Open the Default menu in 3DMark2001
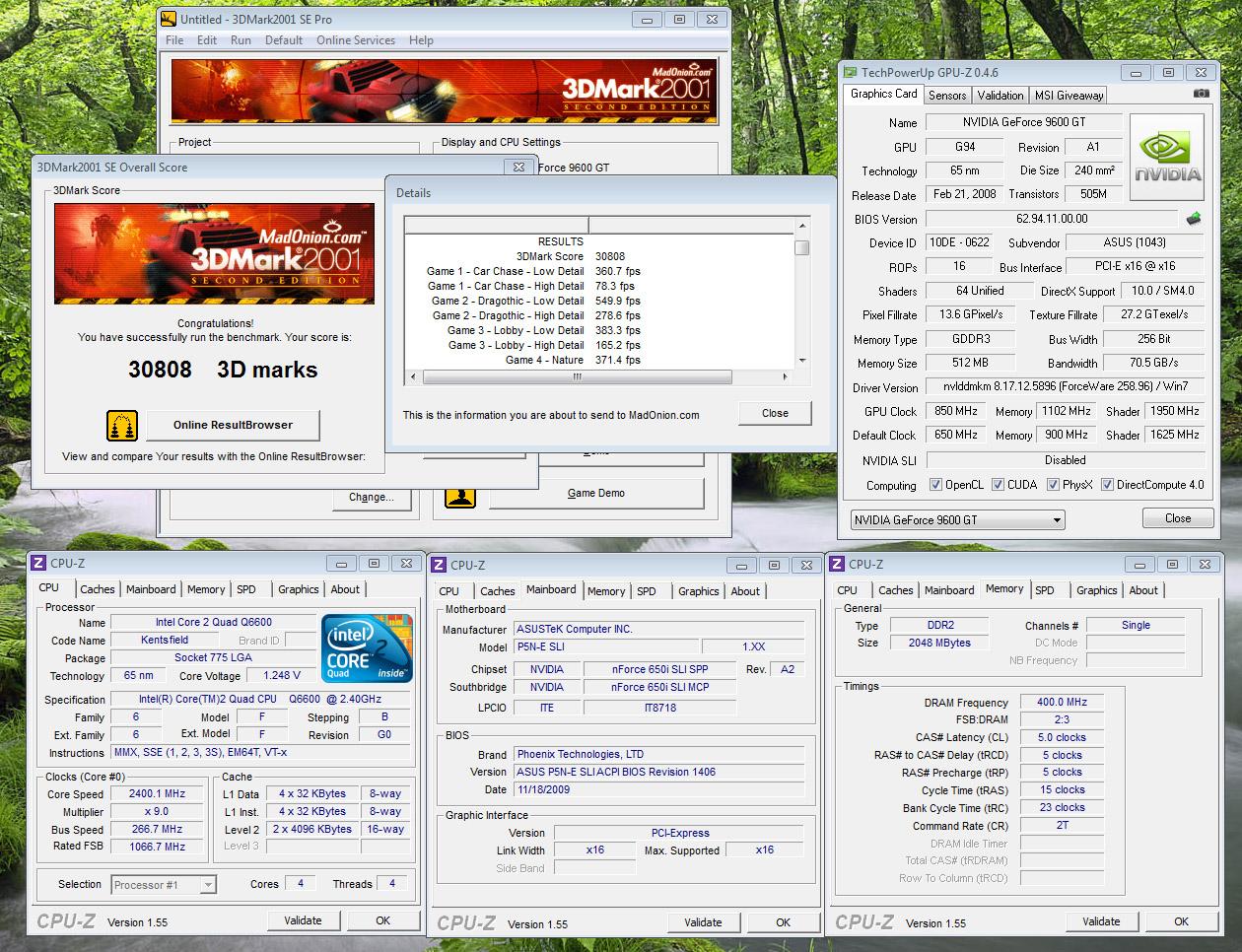This screenshot has width=1242, height=952. pyautogui.click(x=284, y=40)
